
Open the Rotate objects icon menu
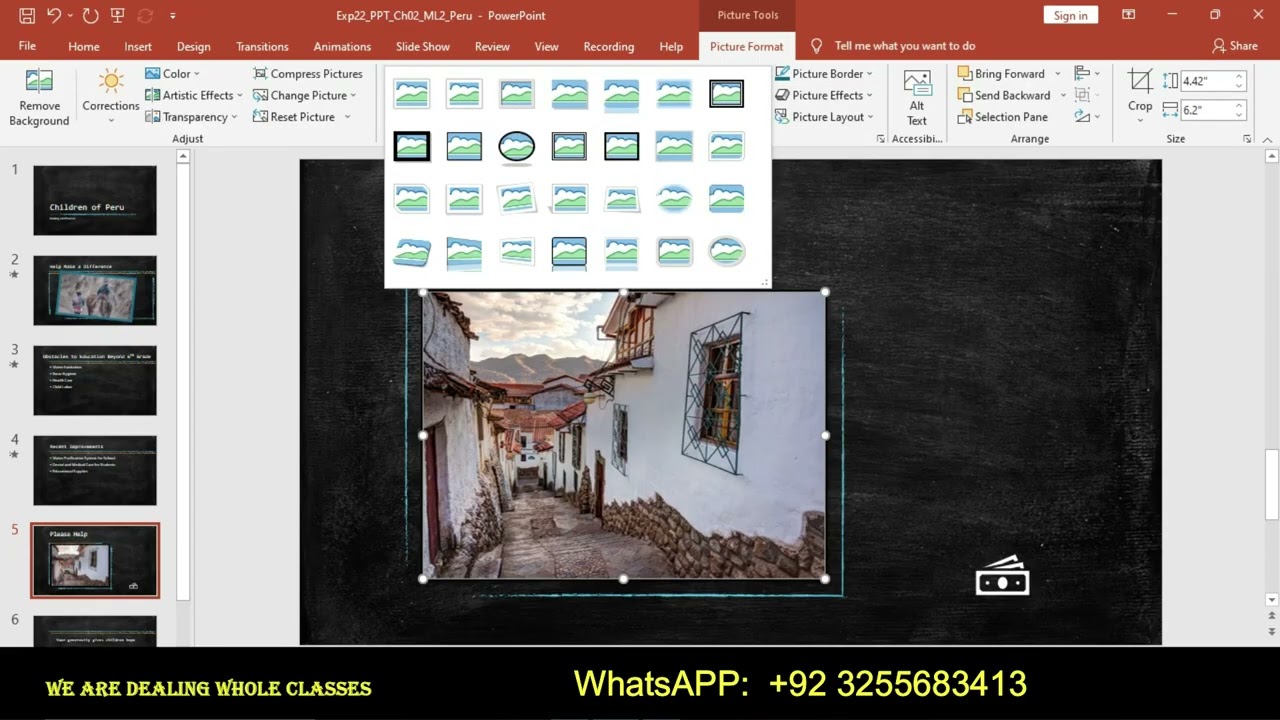tap(1086, 117)
